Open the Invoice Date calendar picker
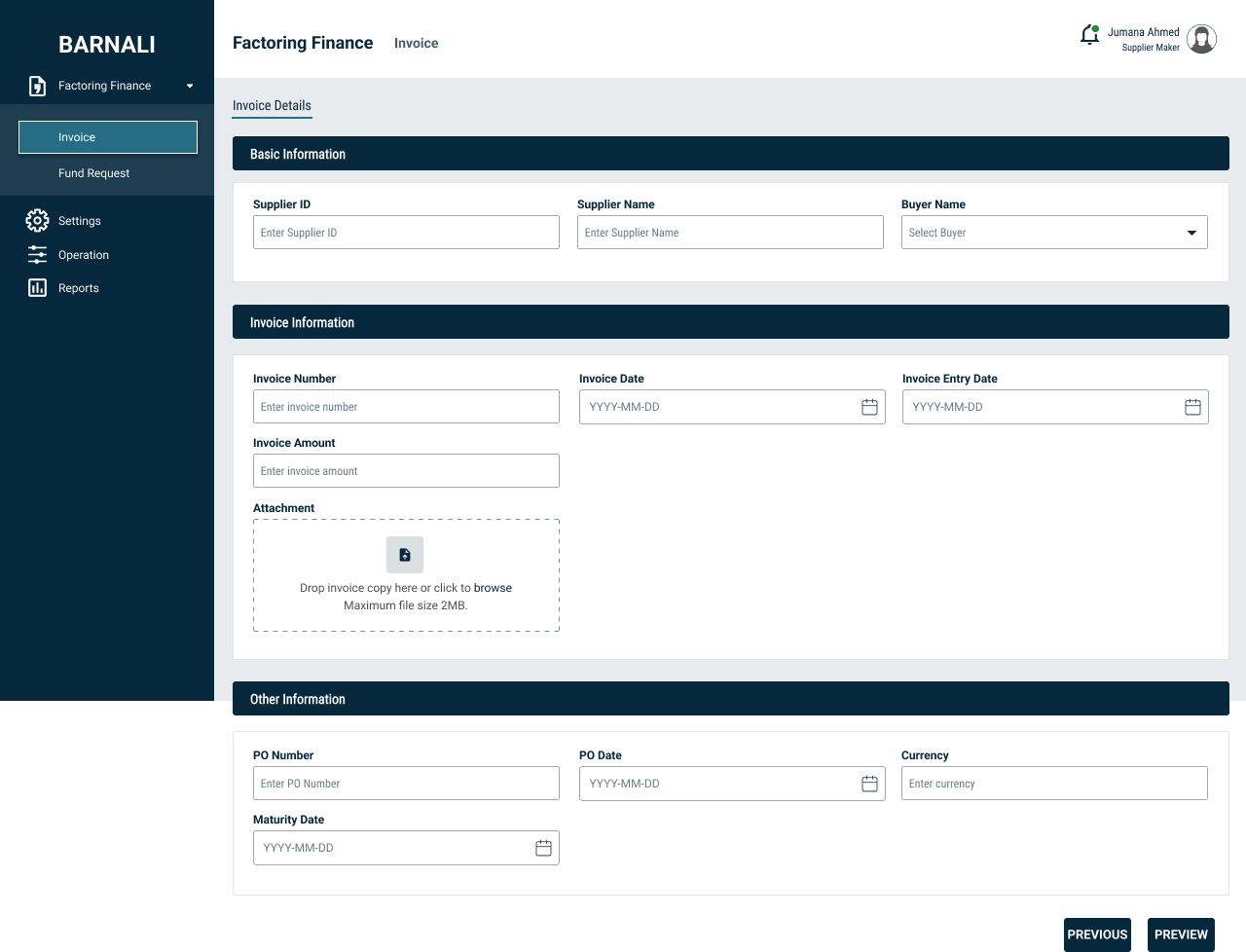This screenshot has width=1246, height=952. (869, 407)
